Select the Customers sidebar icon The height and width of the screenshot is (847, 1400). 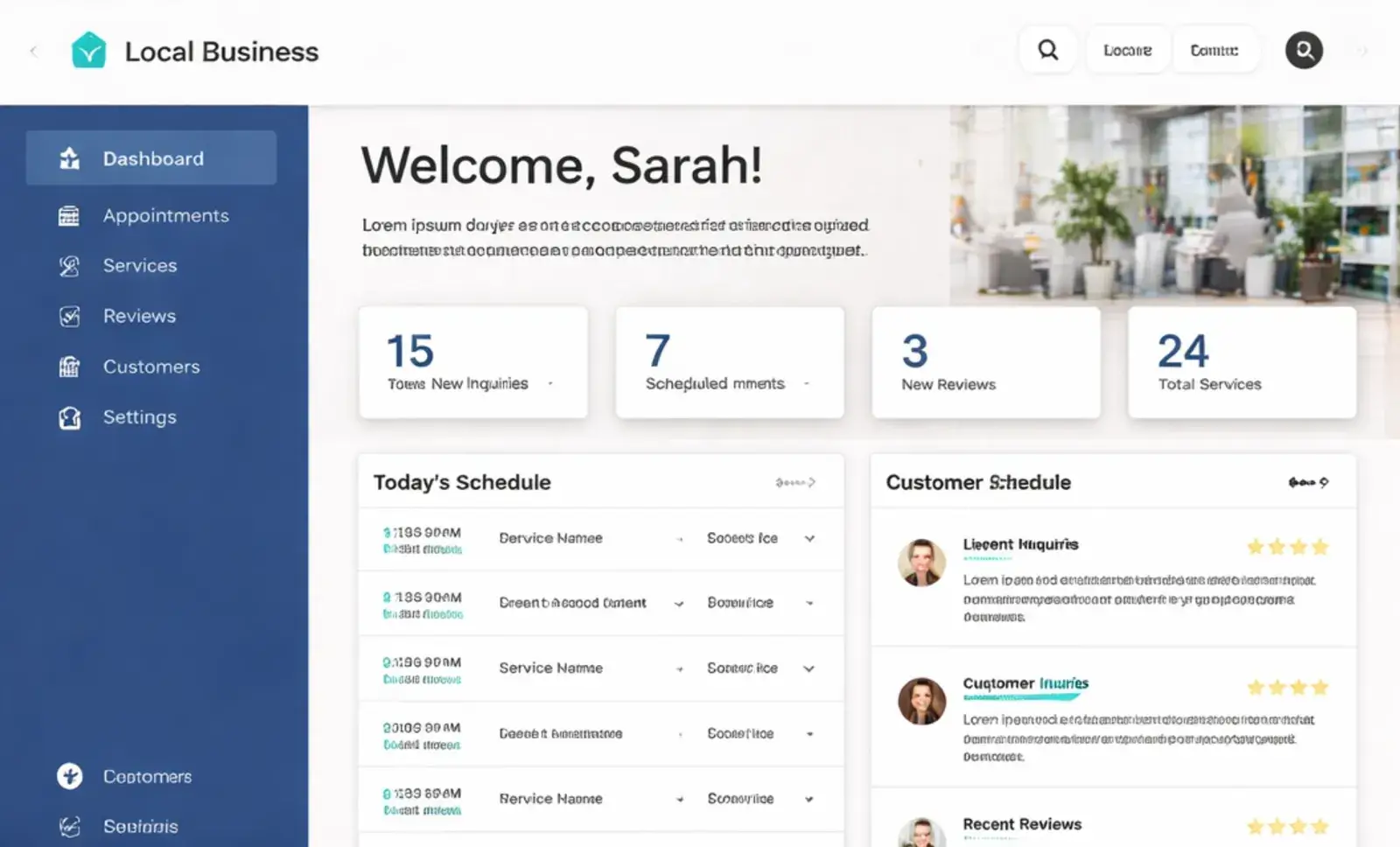tap(69, 367)
